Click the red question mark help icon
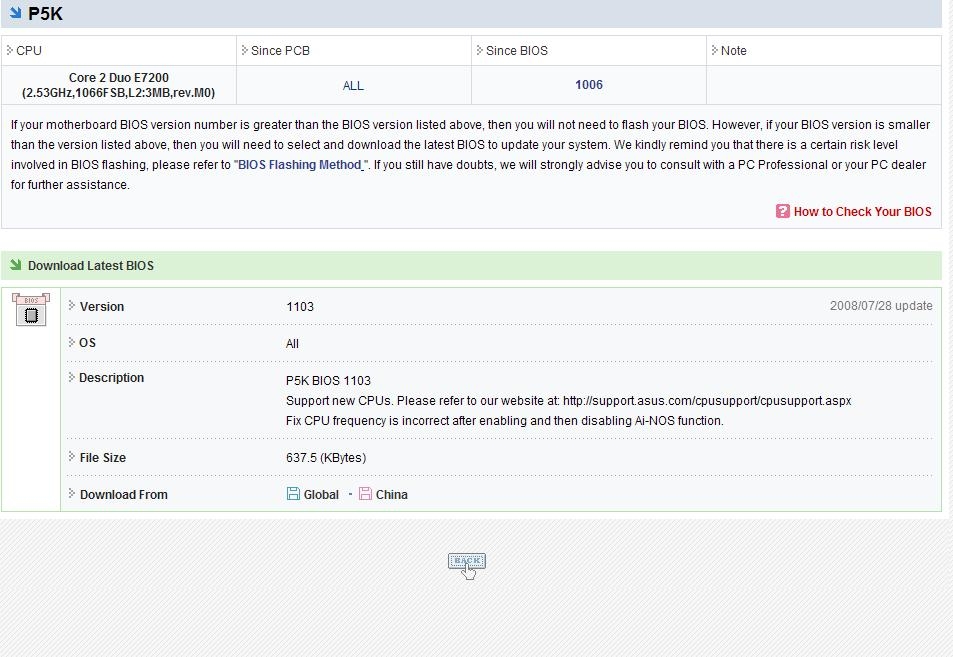 (782, 211)
